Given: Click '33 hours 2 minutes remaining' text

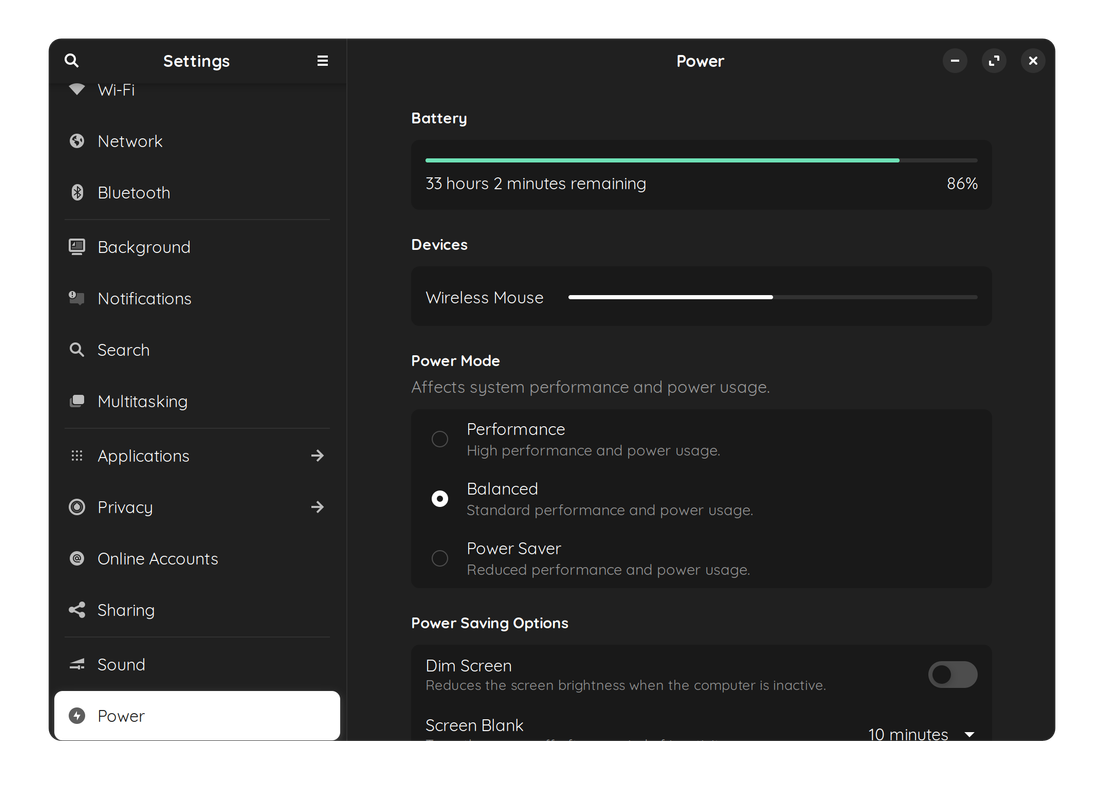Looking at the screenshot, I should (536, 184).
